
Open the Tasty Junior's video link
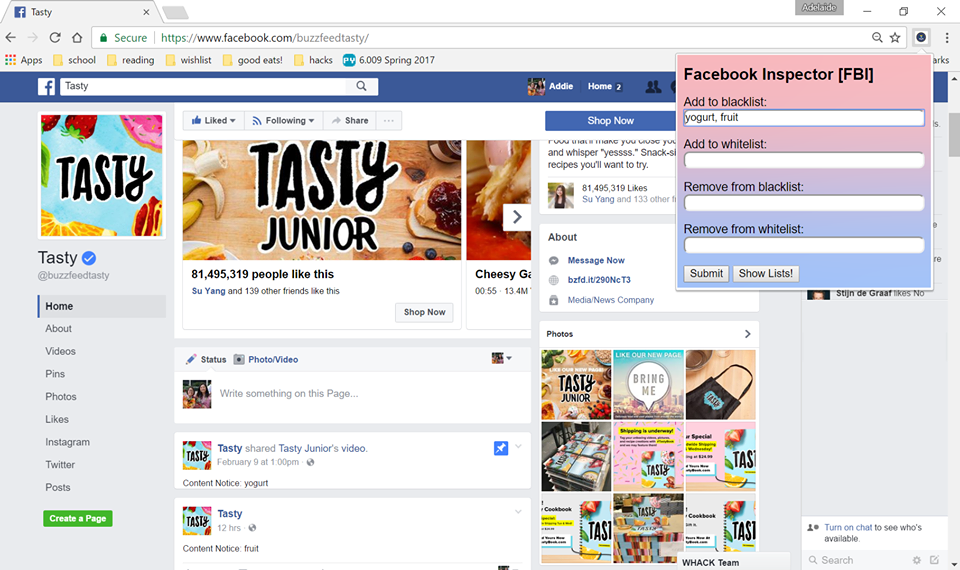(x=323, y=448)
